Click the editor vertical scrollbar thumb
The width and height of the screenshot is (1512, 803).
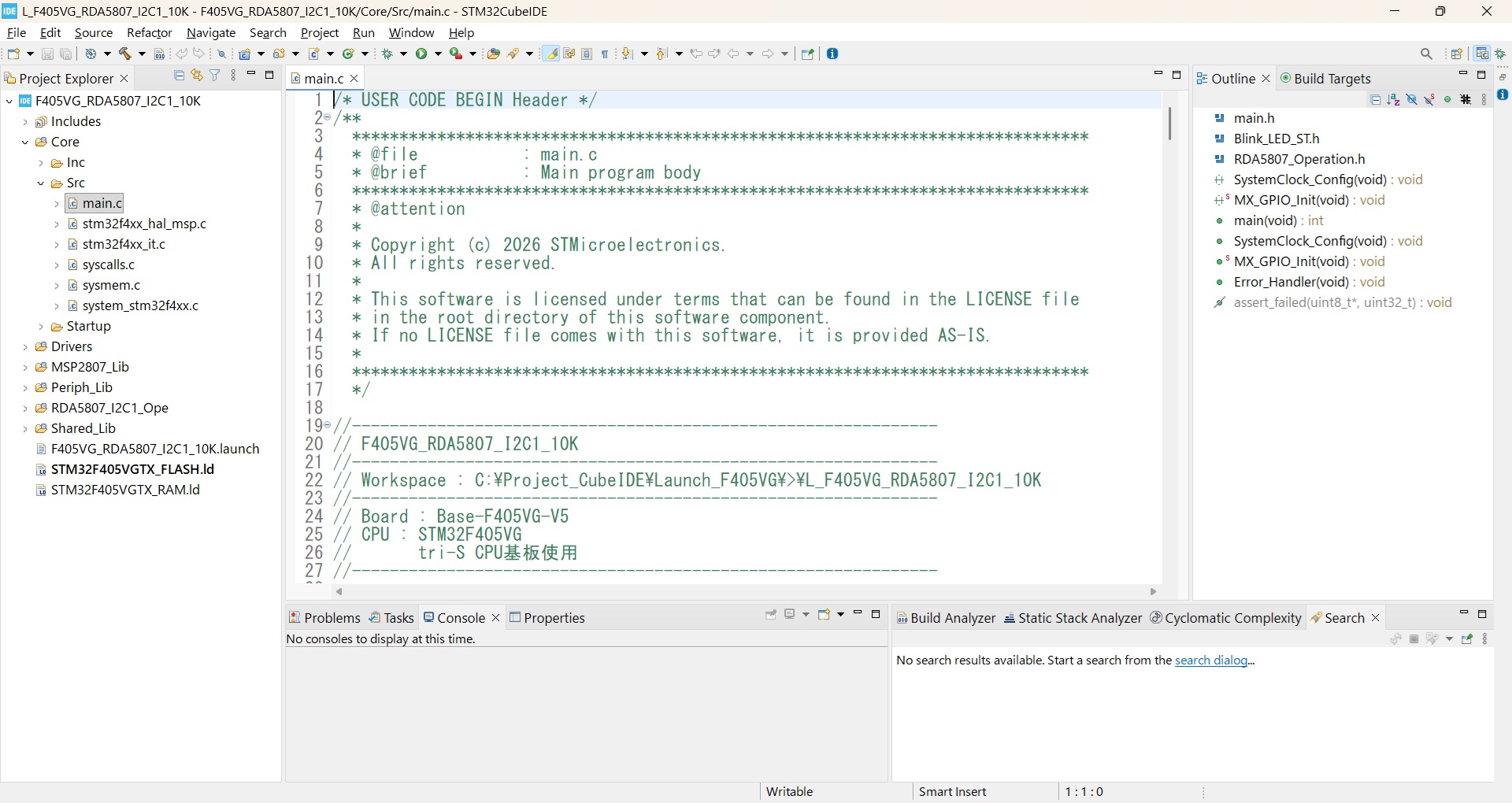tap(1169, 124)
